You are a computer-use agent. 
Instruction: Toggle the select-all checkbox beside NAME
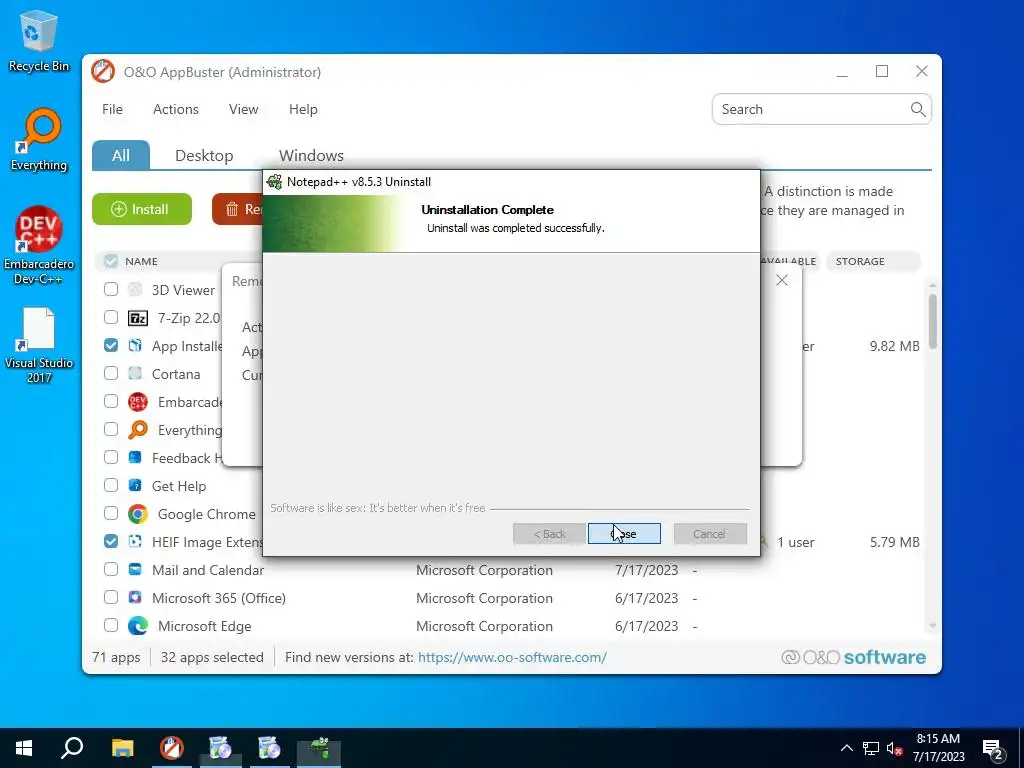click(x=110, y=261)
